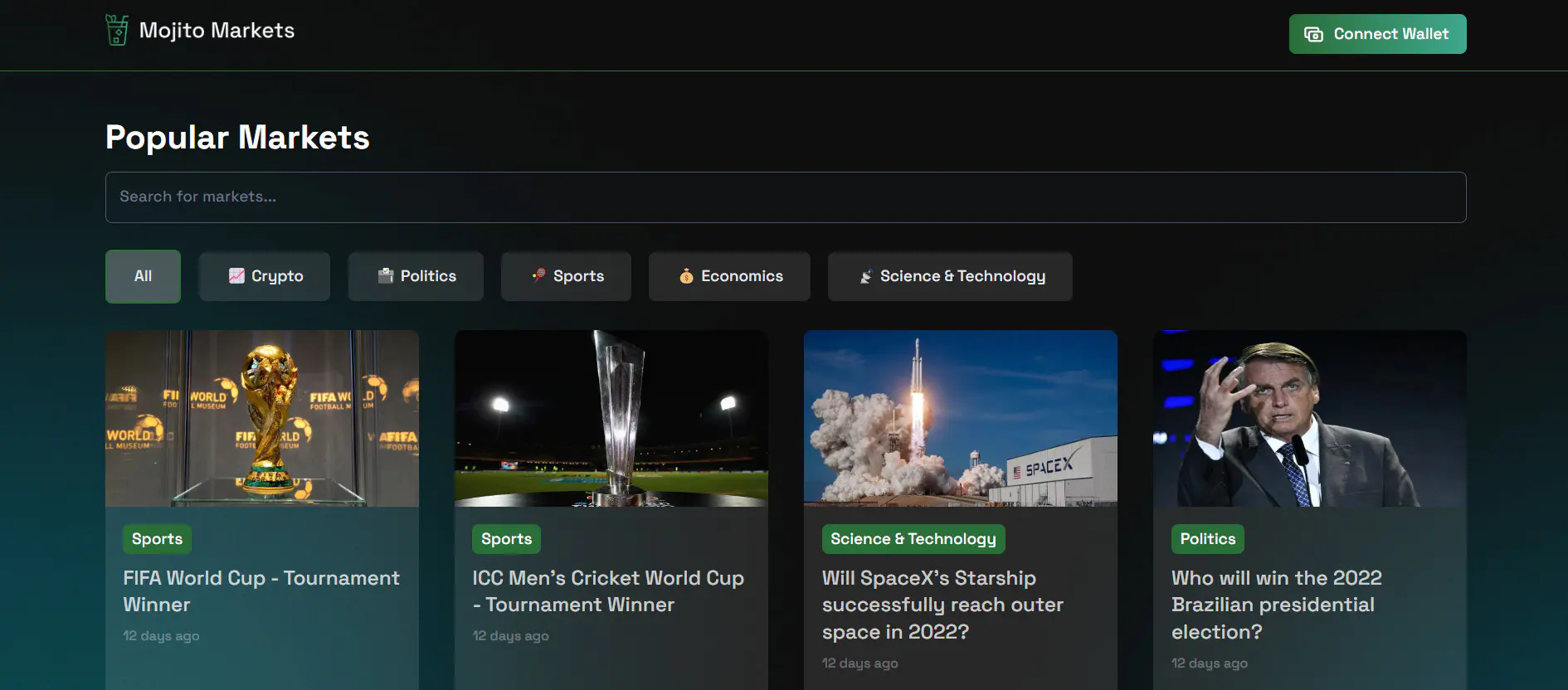The image size is (1568, 690).
Task: Open Will SpaceX's Starship reach outer space market
Action: tap(942, 605)
